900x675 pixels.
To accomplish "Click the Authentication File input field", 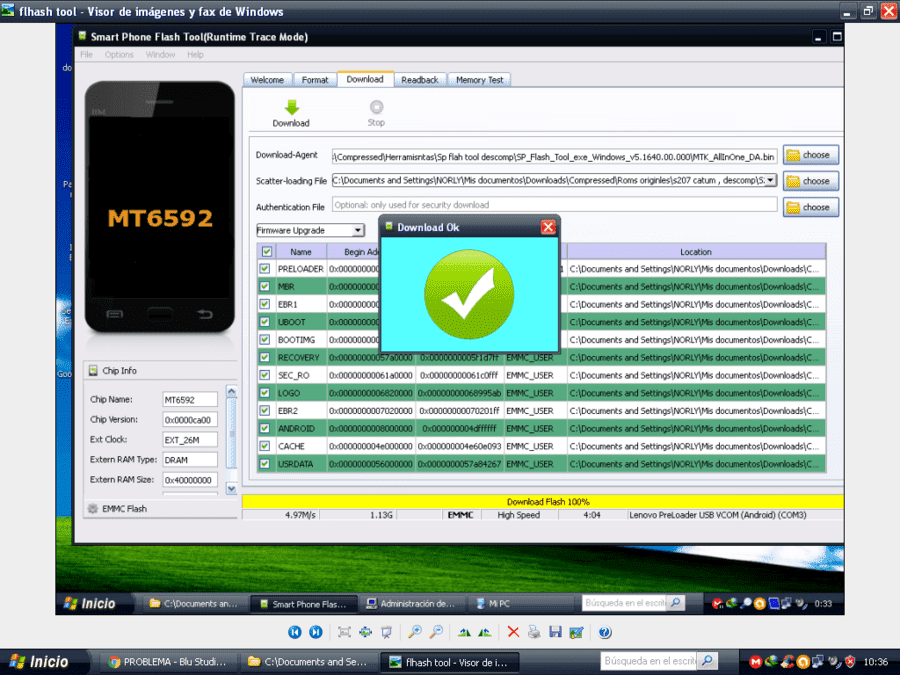I will coord(554,205).
